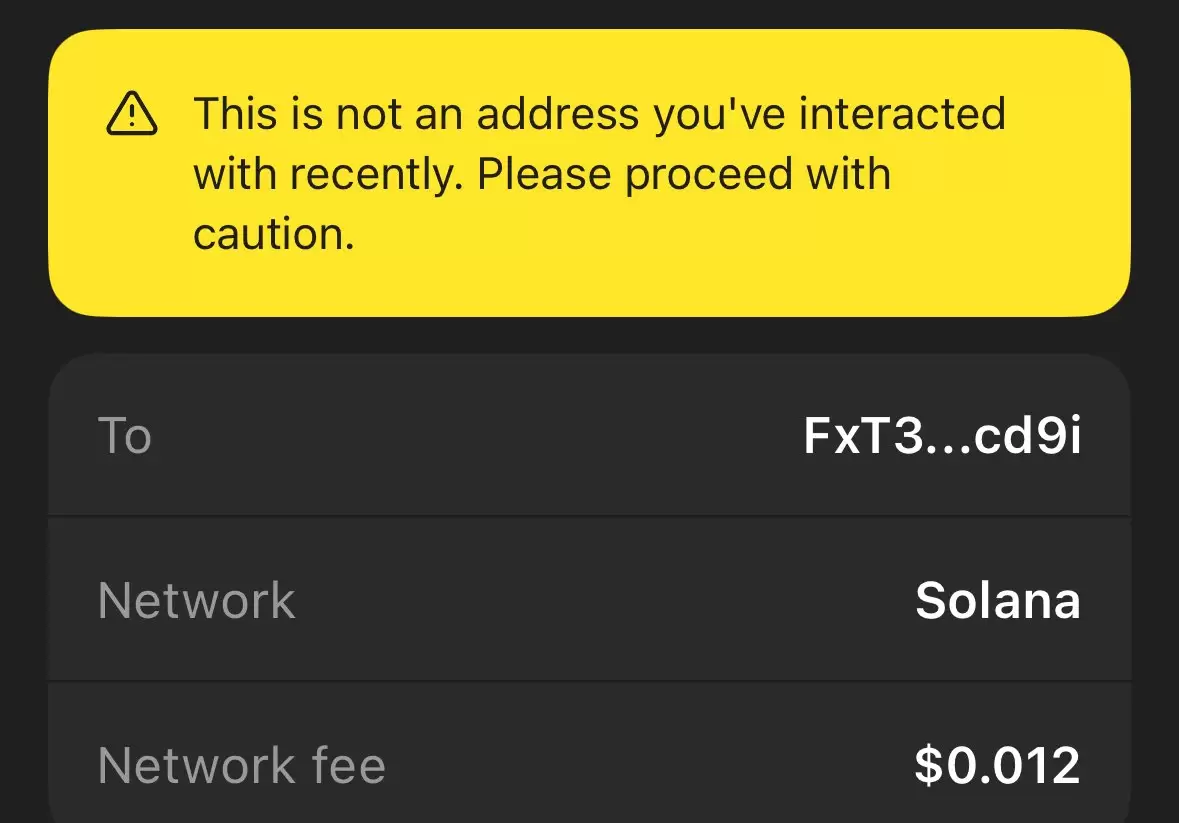The height and width of the screenshot is (823, 1179).
Task: Tap the Solana network value
Action: (x=998, y=601)
